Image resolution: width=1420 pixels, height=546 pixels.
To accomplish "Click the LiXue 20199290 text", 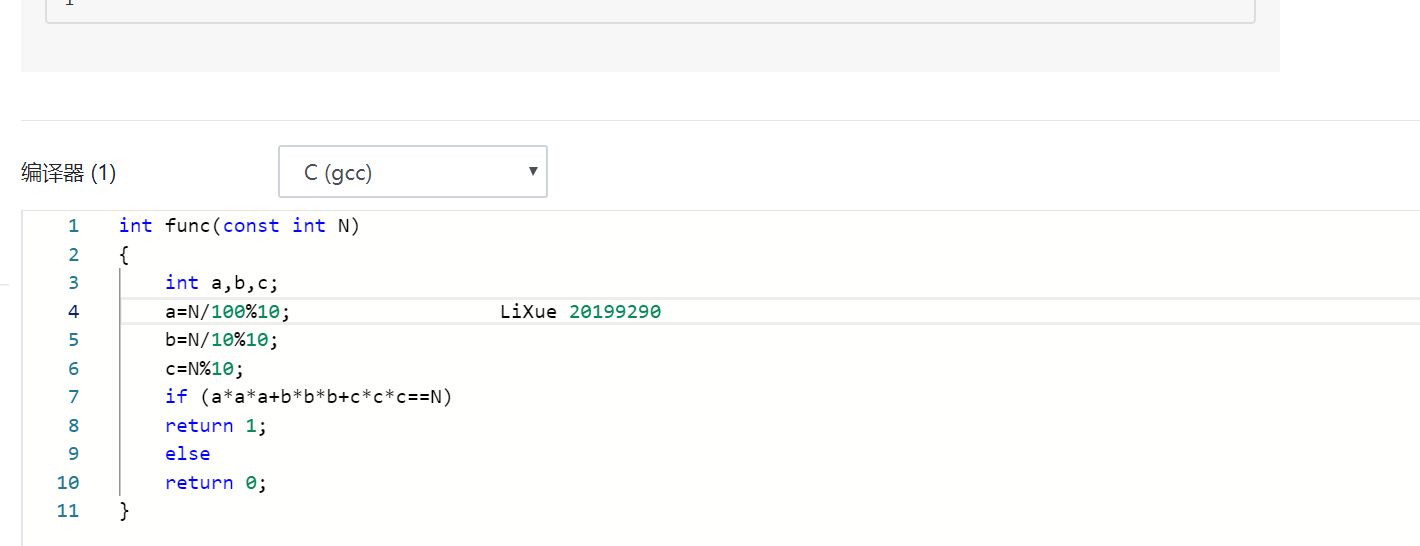I will point(580,312).
